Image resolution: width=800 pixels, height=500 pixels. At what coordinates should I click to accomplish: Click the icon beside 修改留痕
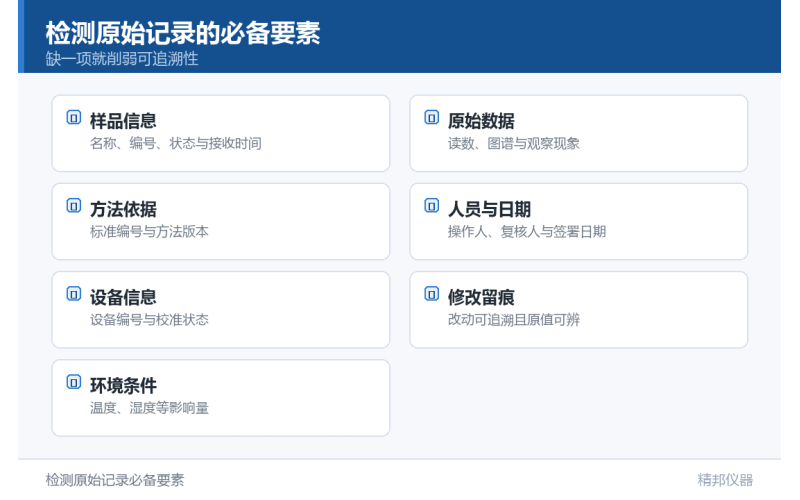pyautogui.click(x=432, y=294)
